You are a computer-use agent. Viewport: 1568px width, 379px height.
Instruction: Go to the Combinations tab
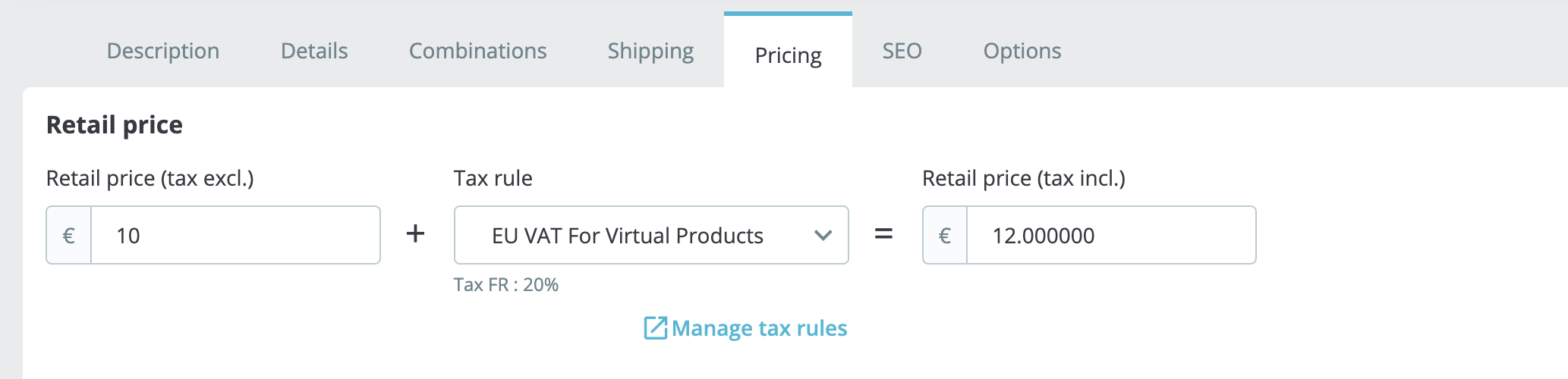tap(477, 51)
